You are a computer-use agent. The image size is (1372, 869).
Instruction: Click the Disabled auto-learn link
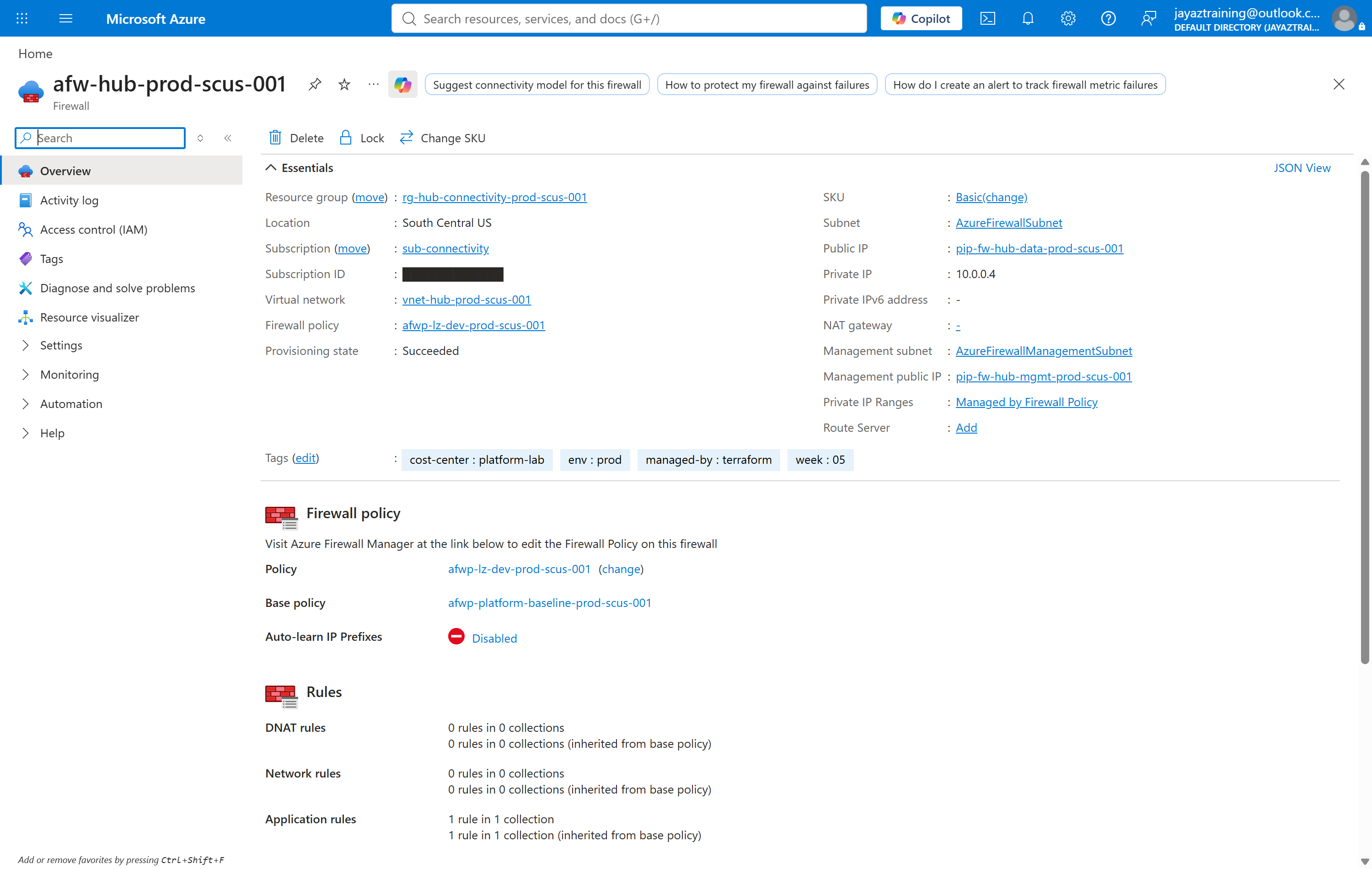coord(494,638)
